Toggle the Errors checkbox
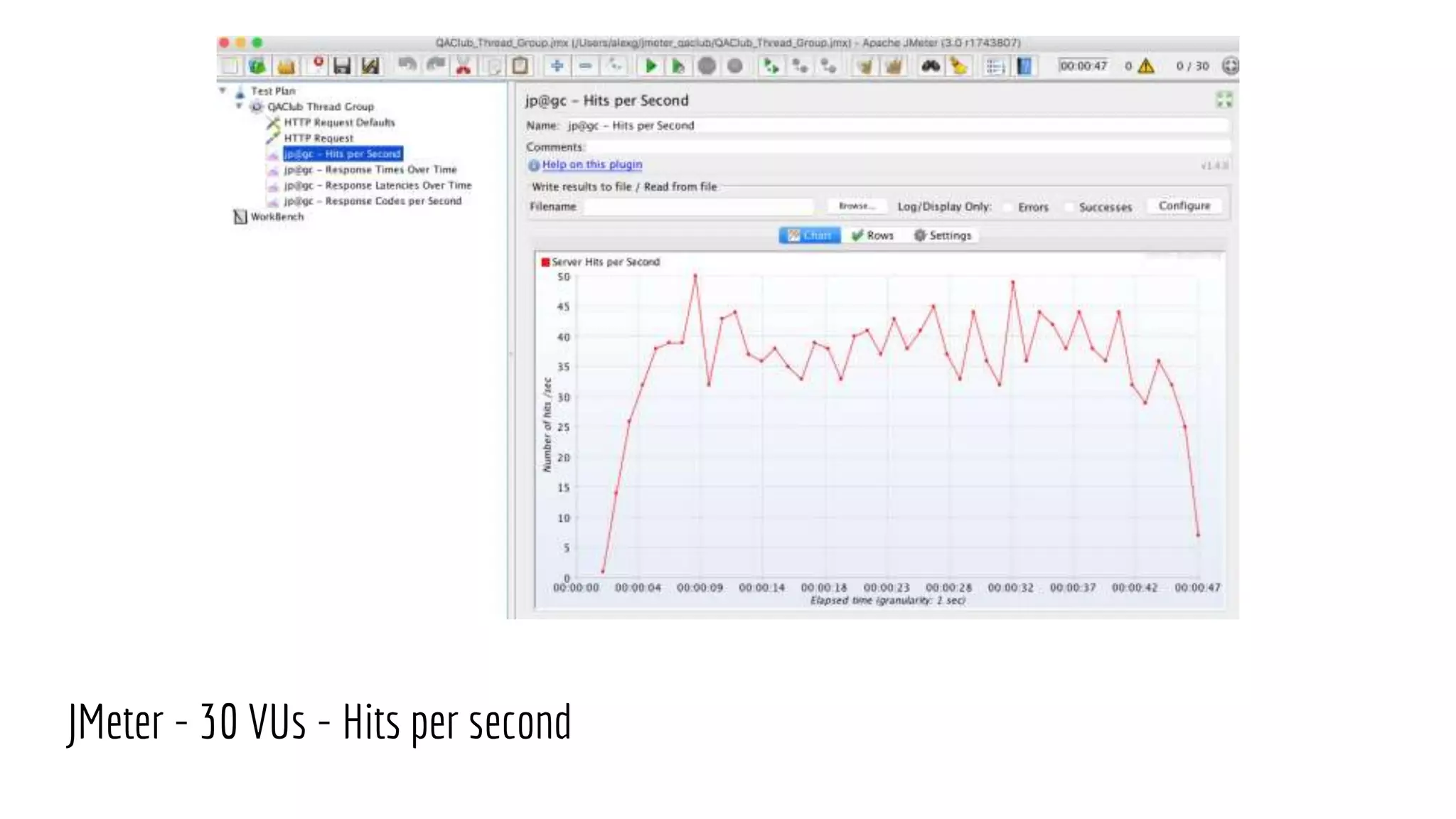 [x=1008, y=207]
